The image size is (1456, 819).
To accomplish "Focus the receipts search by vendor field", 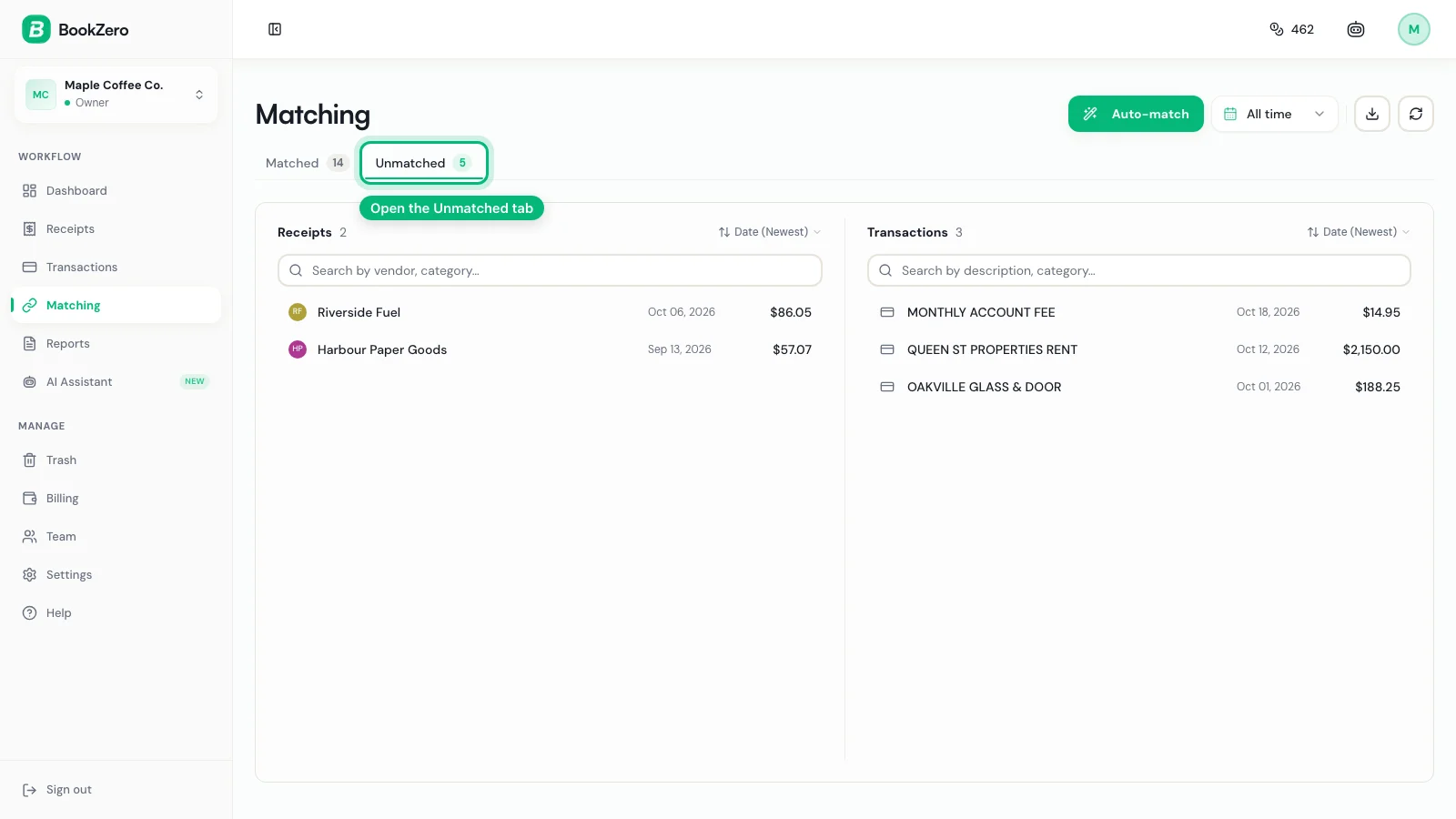I will click(550, 270).
